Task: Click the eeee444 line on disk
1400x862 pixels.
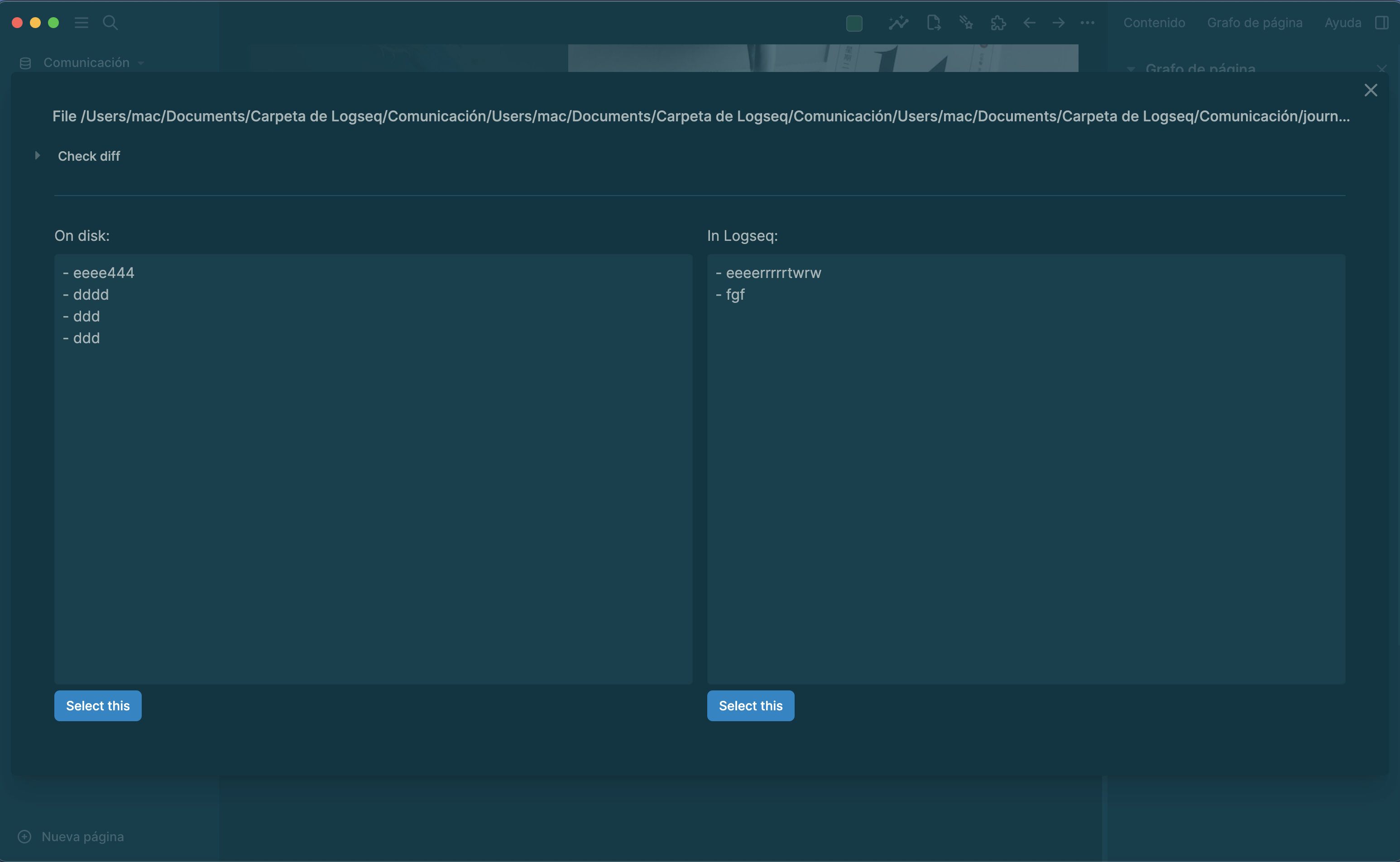Action: 99,273
